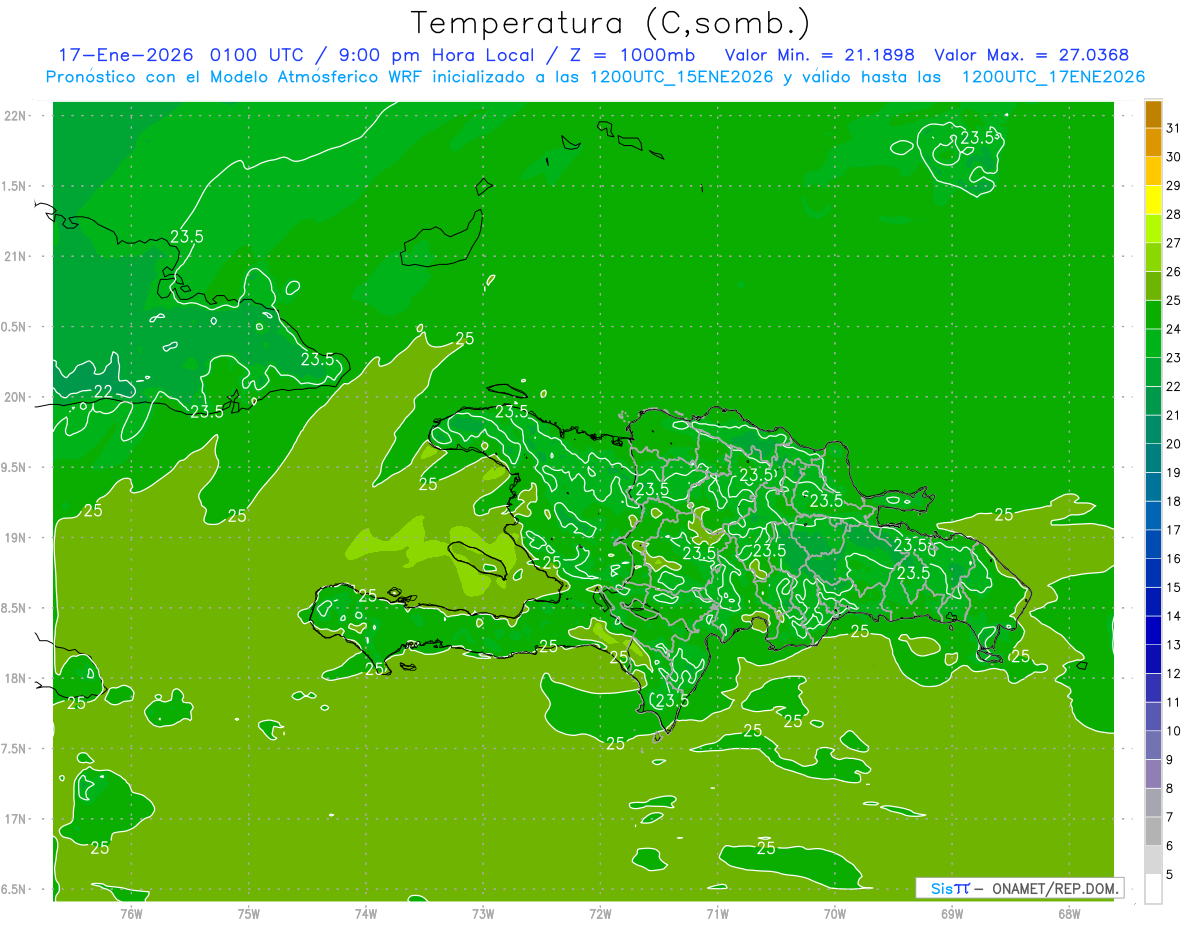Click the "21N" latitude axis label
1200x927 pixels.
click(15, 256)
